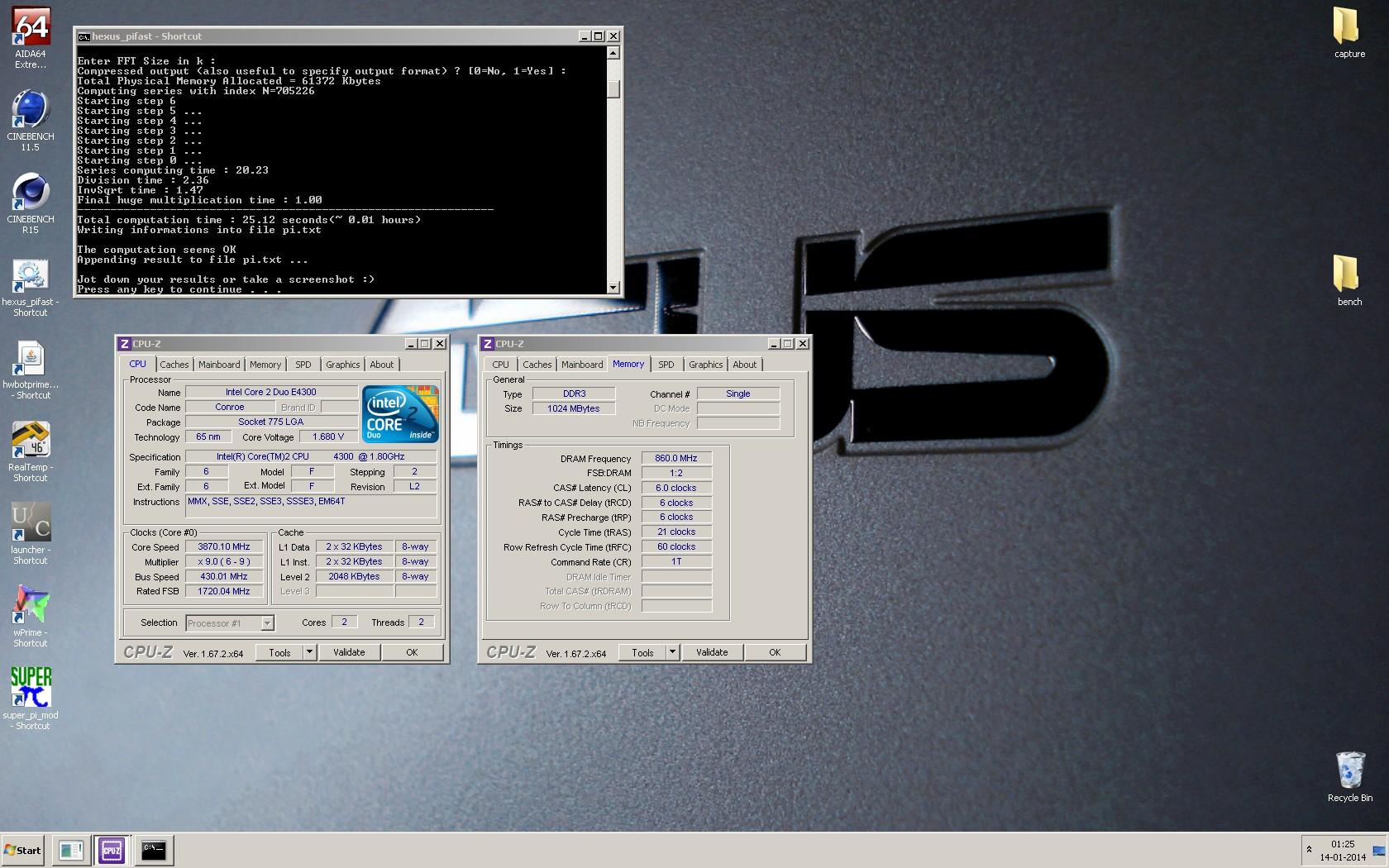Open the Start menu

[x=22, y=850]
